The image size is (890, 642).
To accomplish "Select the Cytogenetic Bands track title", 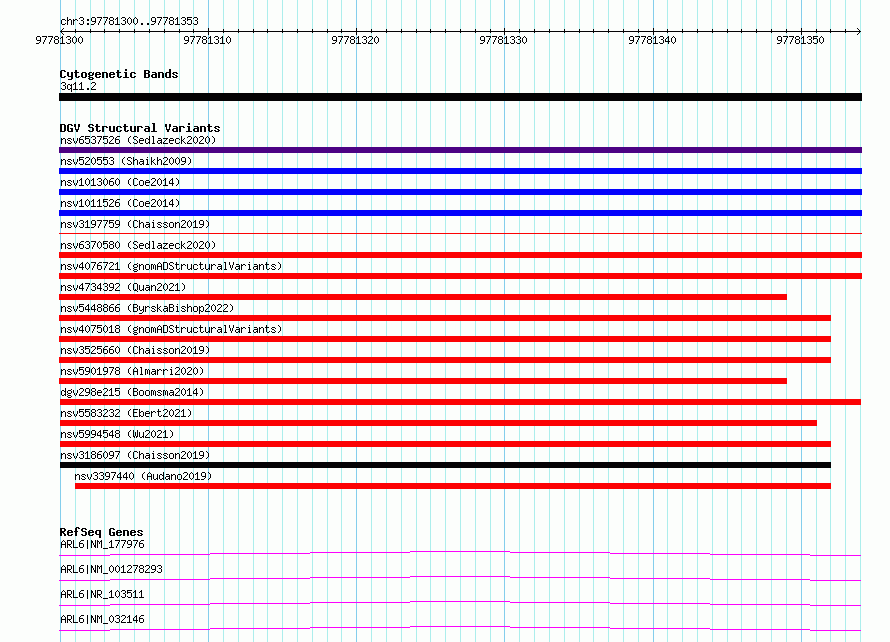I will click(x=119, y=74).
